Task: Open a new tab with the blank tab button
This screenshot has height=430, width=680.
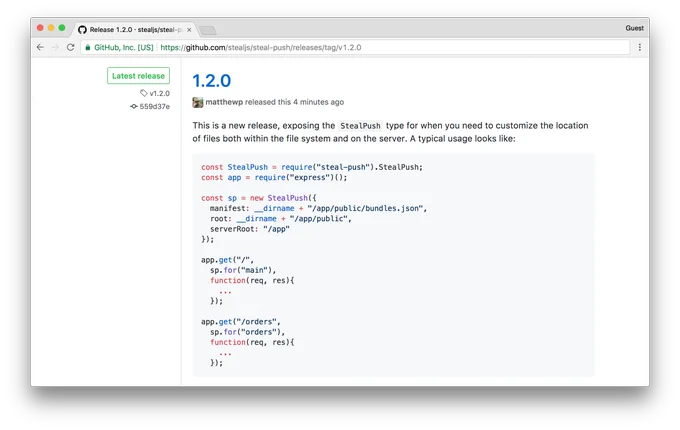Action: click(208, 30)
